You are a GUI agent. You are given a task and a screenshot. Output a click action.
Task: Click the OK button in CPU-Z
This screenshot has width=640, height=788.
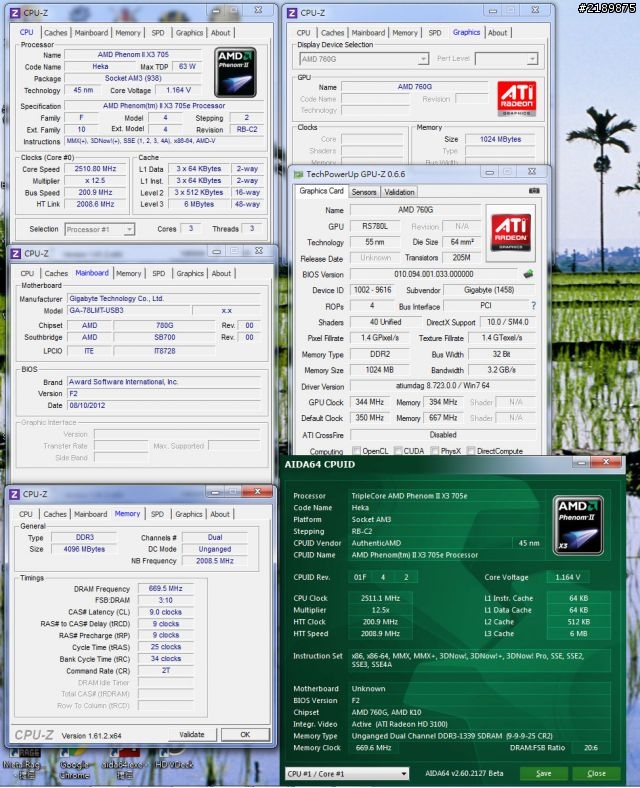coord(245,735)
